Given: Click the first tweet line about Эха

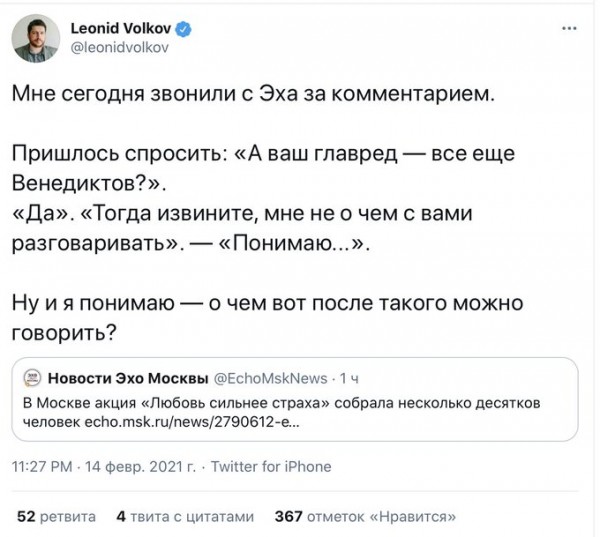Looking at the screenshot, I should click(x=253, y=93).
